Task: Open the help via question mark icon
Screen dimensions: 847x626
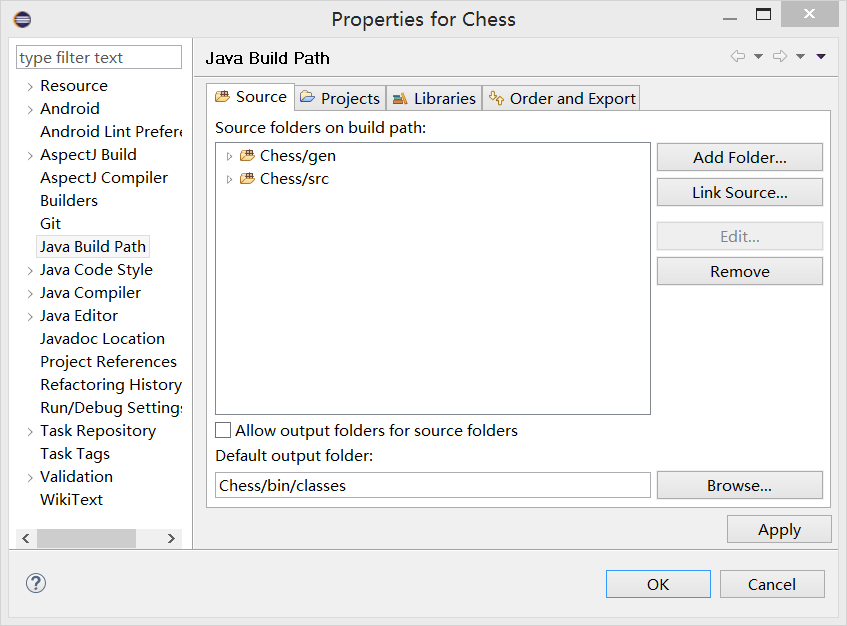Action: click(x=35, y=583)
